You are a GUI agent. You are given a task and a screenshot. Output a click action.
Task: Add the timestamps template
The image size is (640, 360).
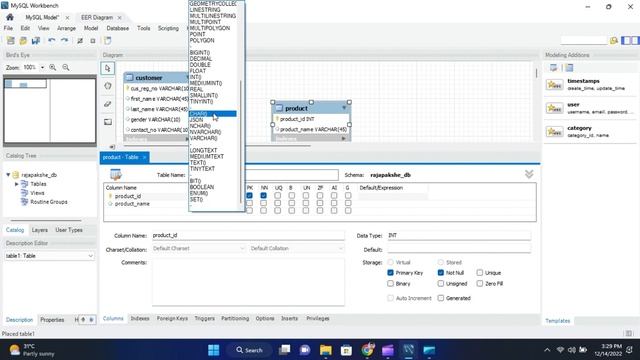pyautogui.click(x=590, y=84)
